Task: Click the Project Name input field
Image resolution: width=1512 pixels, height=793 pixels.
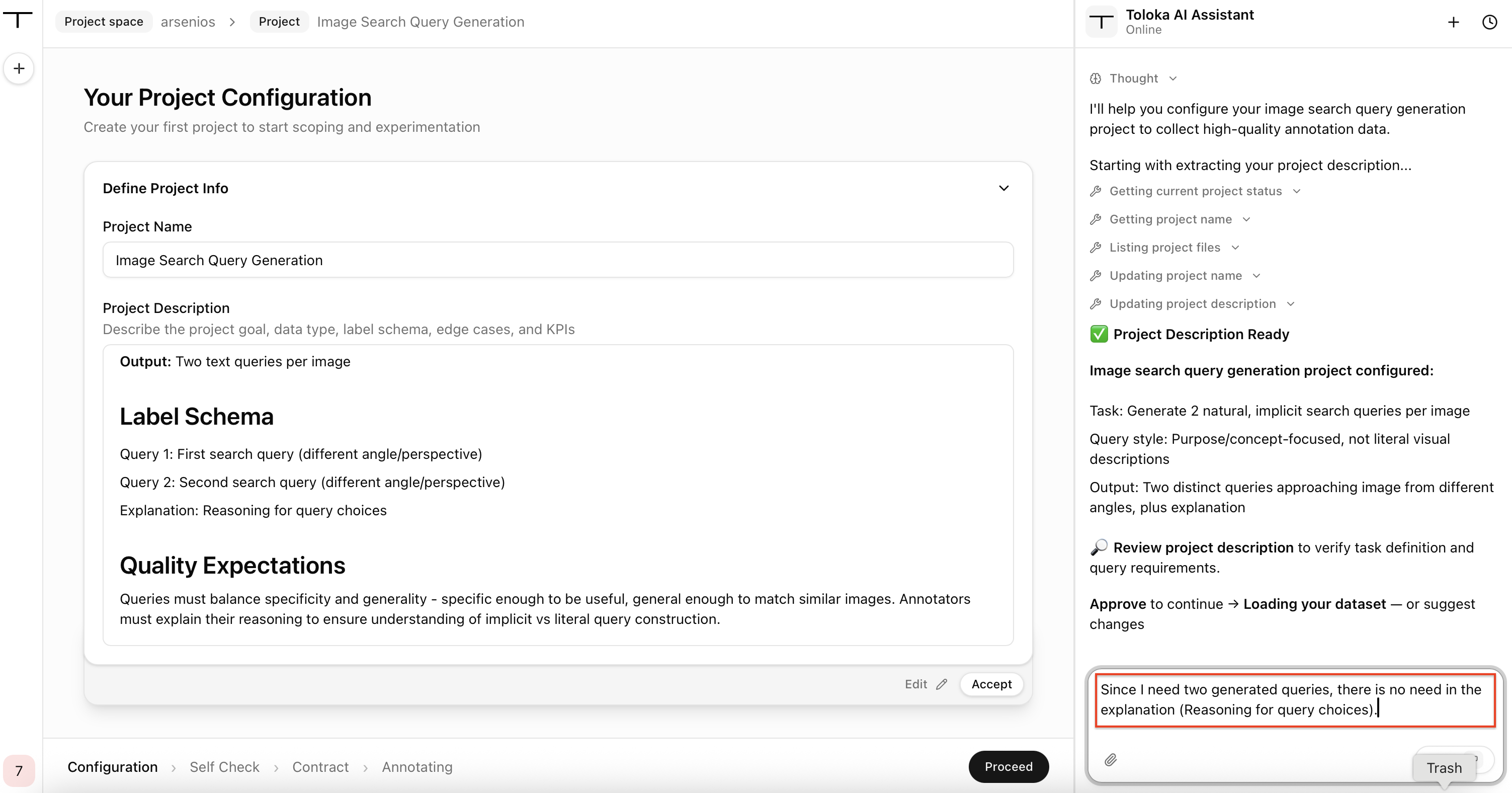Action: pos(558,260)
